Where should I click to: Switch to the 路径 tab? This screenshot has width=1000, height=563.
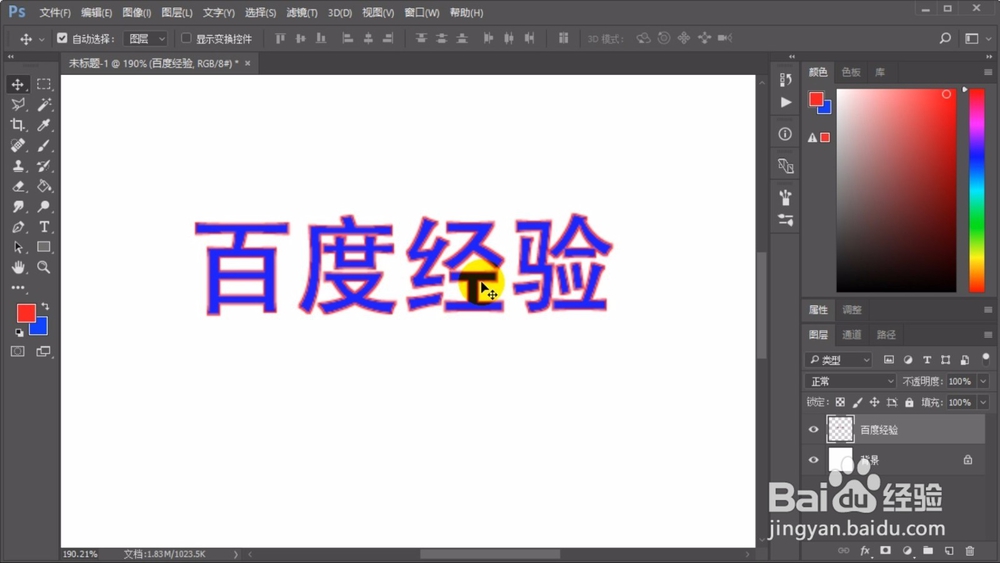(886, 335)
